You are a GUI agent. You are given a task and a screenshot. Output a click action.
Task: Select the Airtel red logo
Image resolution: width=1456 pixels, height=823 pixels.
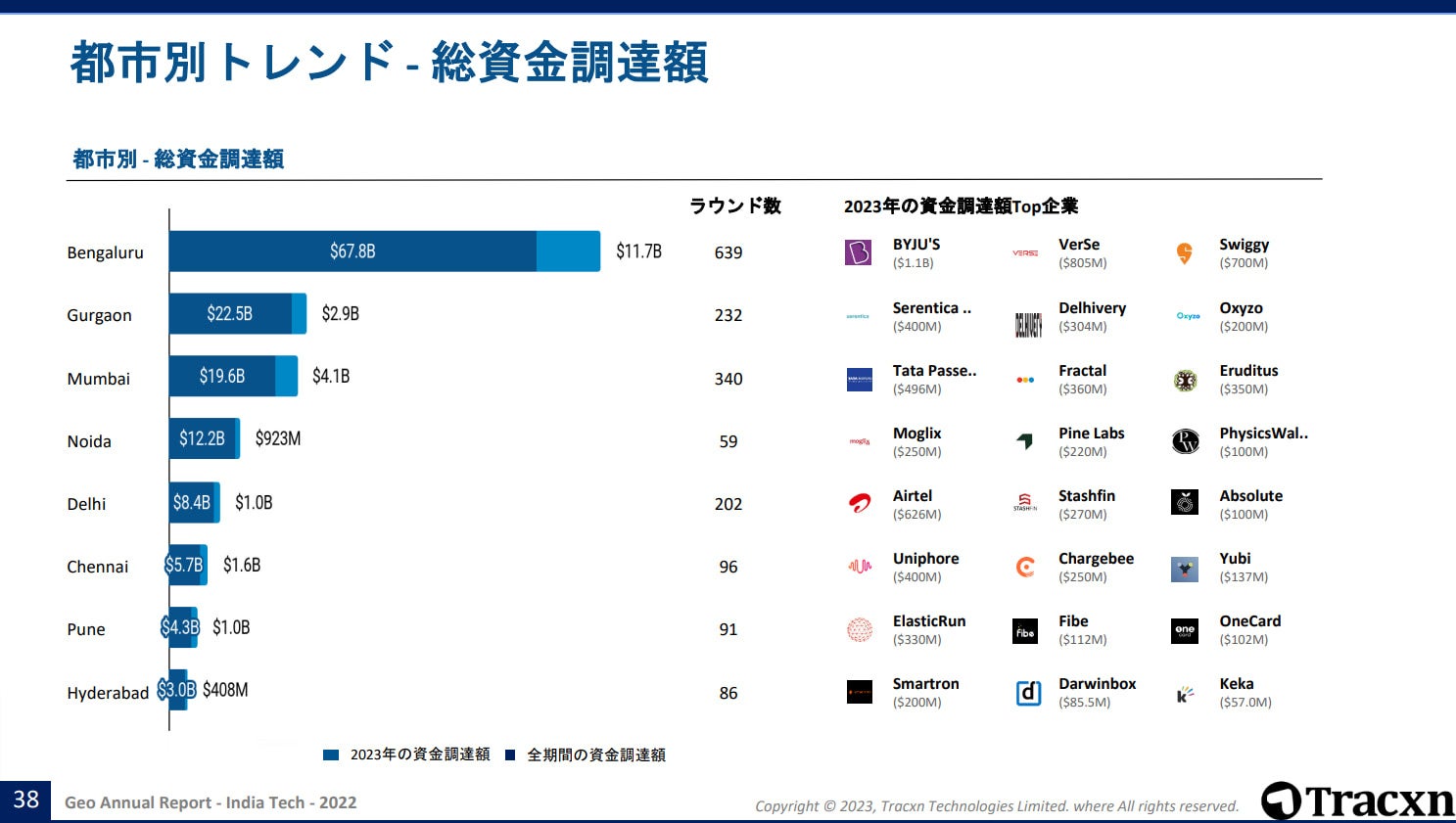click(859, 504)
